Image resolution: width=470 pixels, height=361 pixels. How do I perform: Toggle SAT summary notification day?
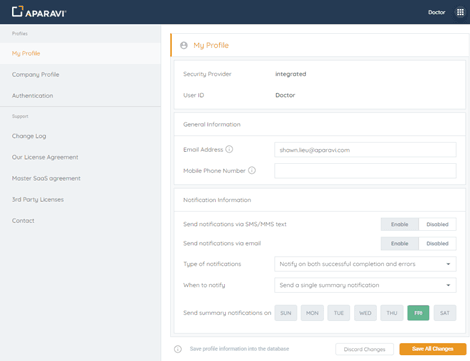pyautogui.click(x=445, y=313)
